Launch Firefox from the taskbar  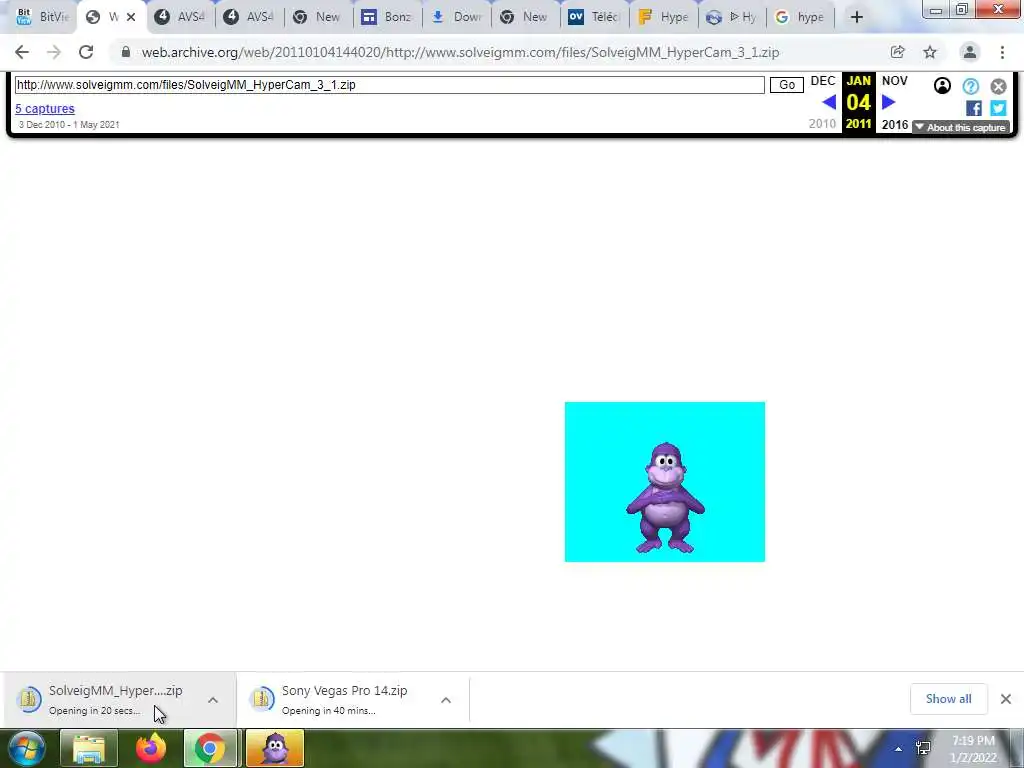click(151, 748)
